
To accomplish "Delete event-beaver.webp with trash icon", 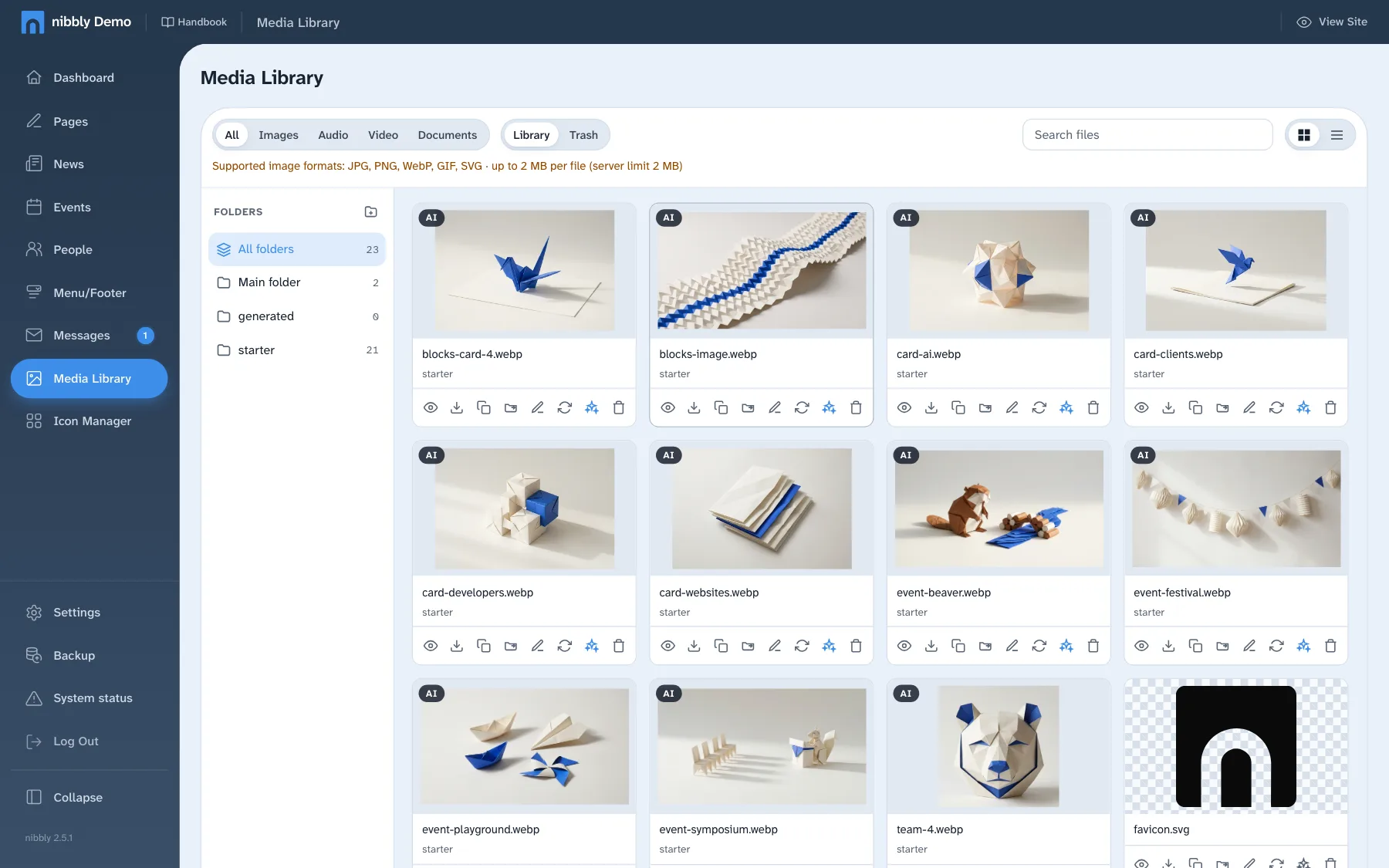I will coord(1093,646).
